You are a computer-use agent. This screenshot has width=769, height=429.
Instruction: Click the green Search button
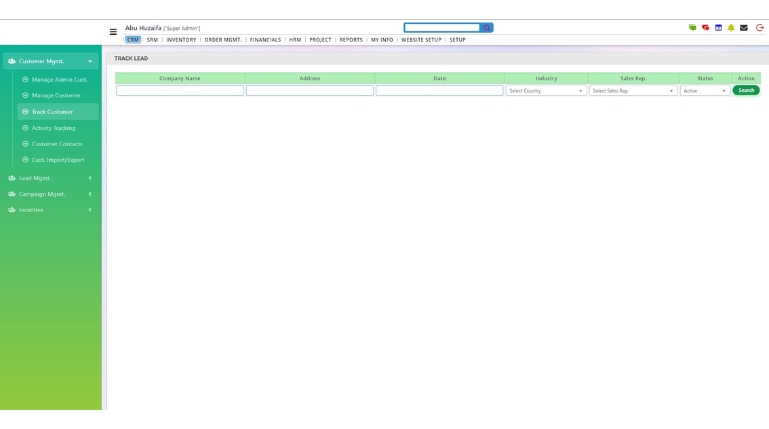pyautogui.click(x=746, y=90)
